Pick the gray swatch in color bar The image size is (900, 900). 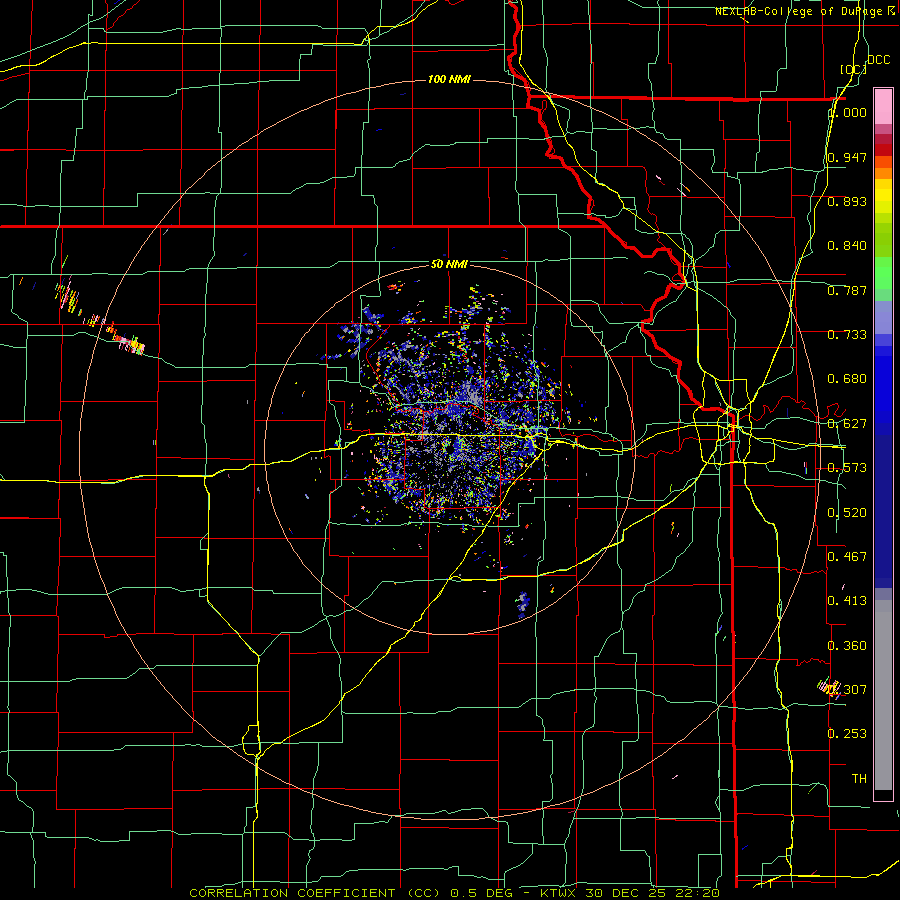coord(883,695)
